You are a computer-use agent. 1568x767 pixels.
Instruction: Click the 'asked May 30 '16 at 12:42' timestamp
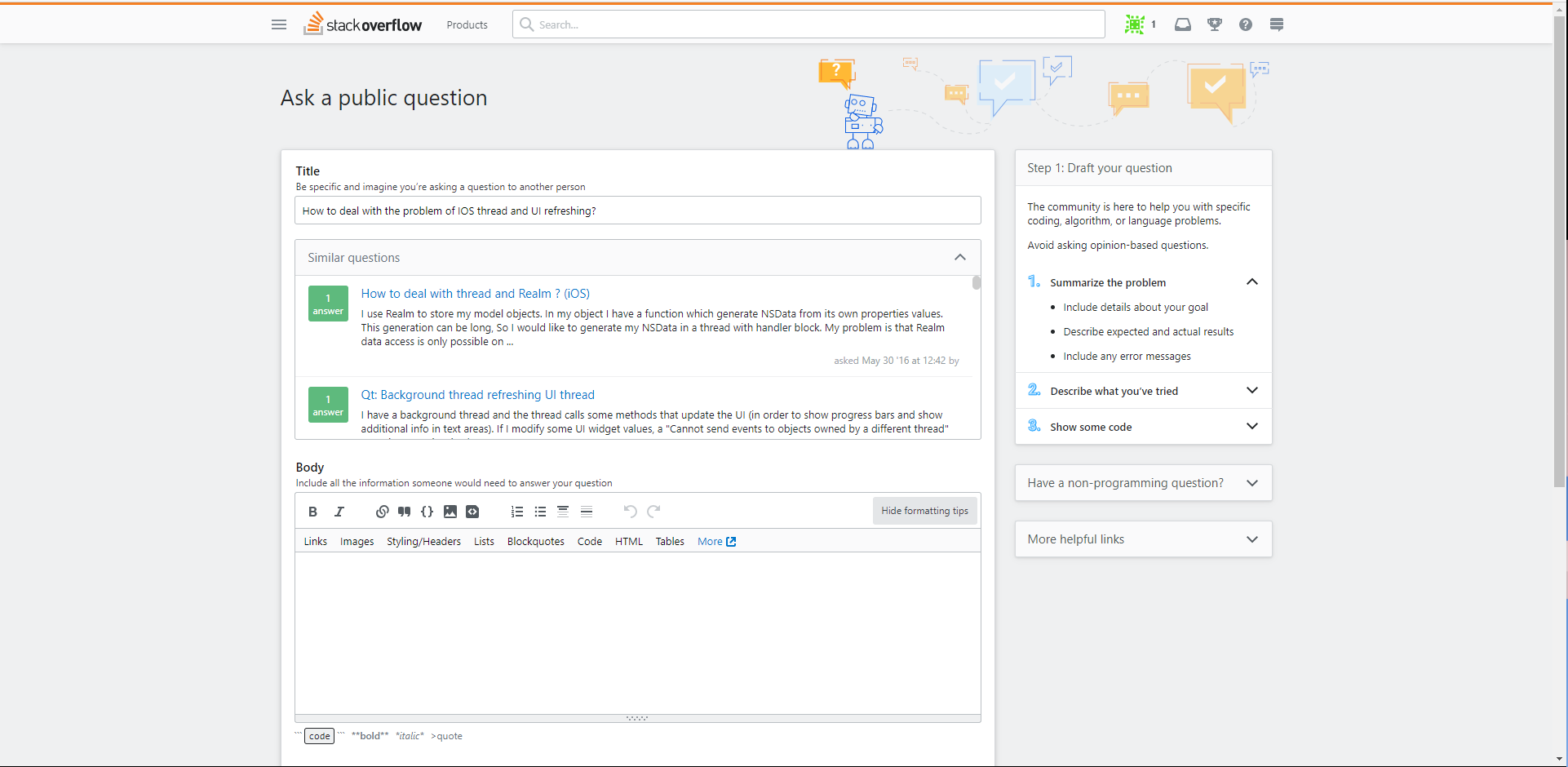coord(890,361)
